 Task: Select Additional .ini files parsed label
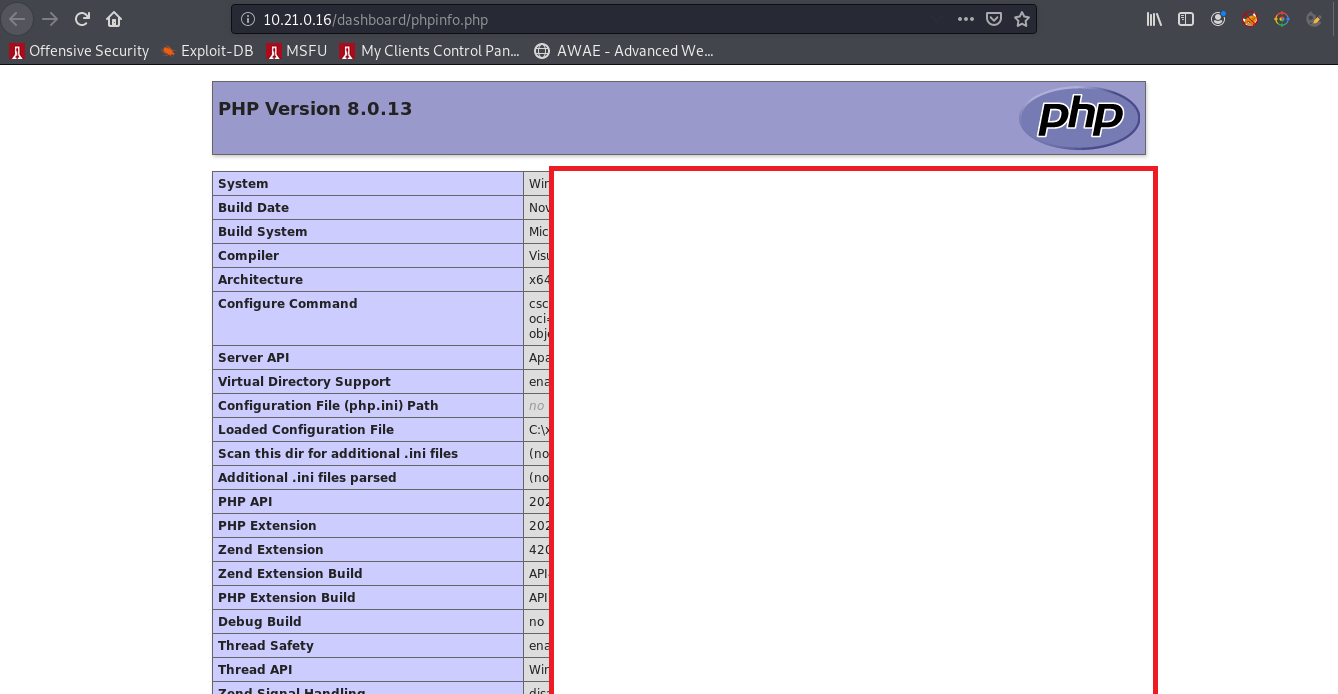click(x=307, y=478)
